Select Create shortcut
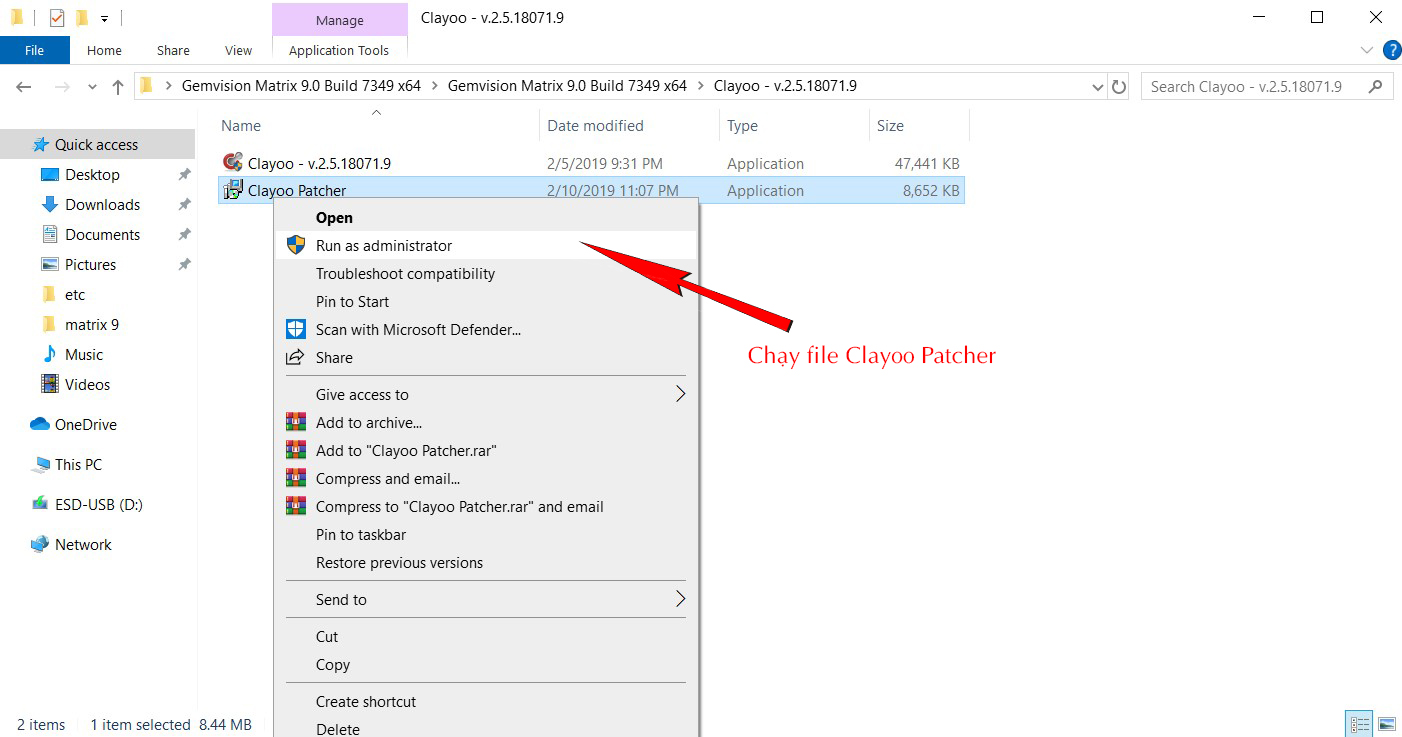The width and height of the screenshot is (1402, 737). [x=485, y=701]
